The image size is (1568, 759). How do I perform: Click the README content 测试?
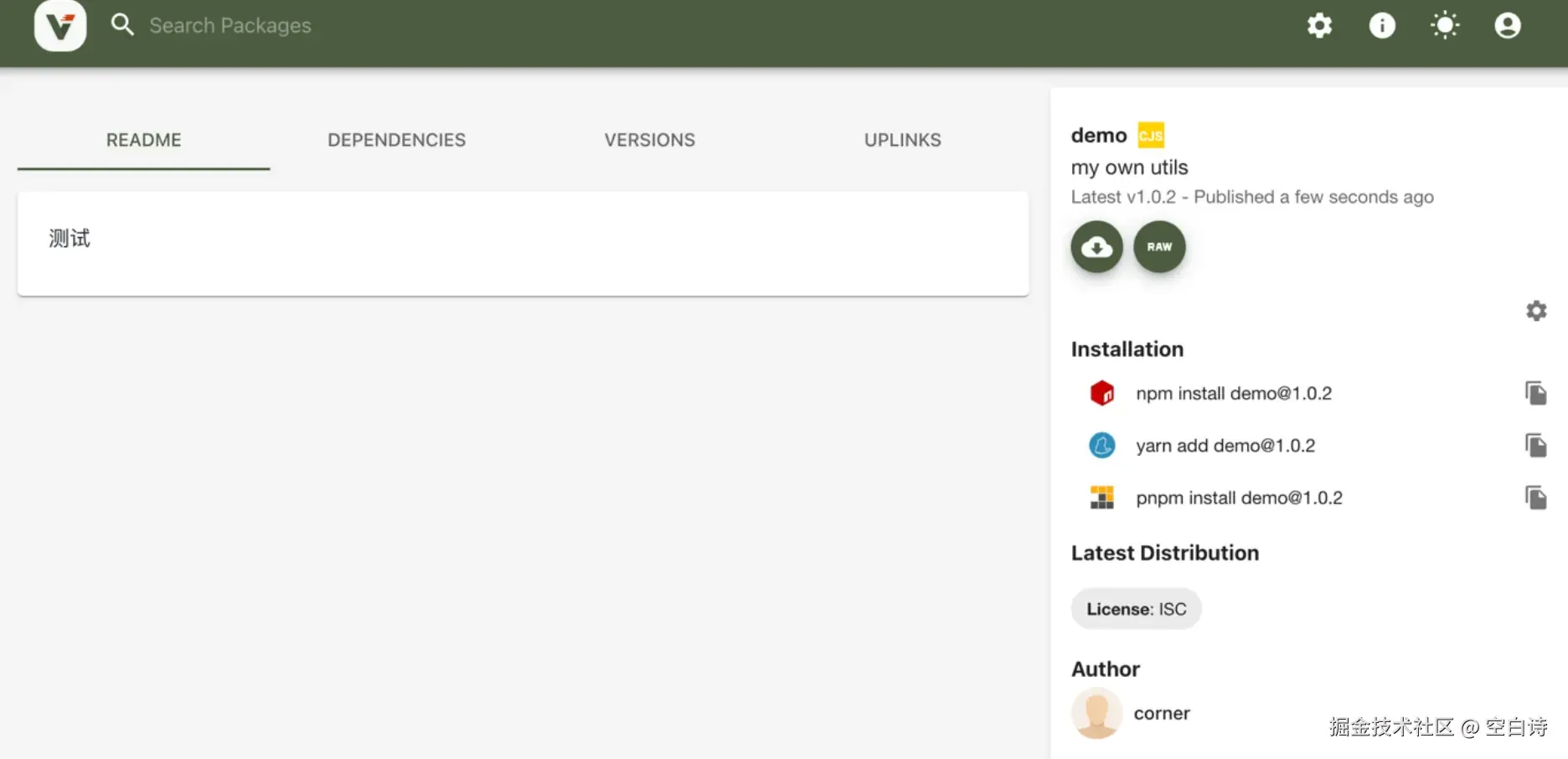(70, 239)
